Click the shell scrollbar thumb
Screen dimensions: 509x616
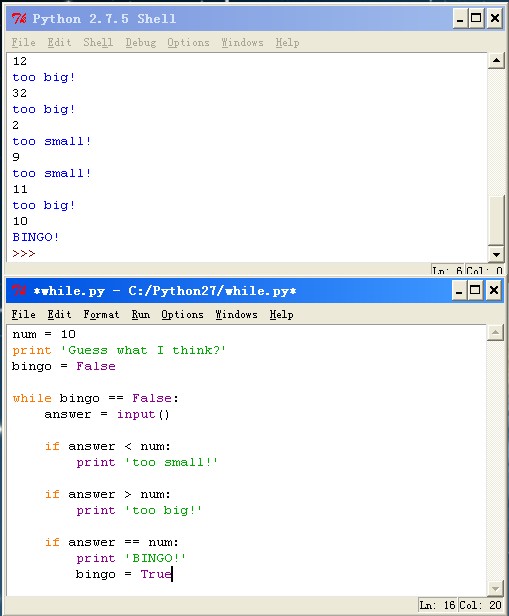pos(496,220)
